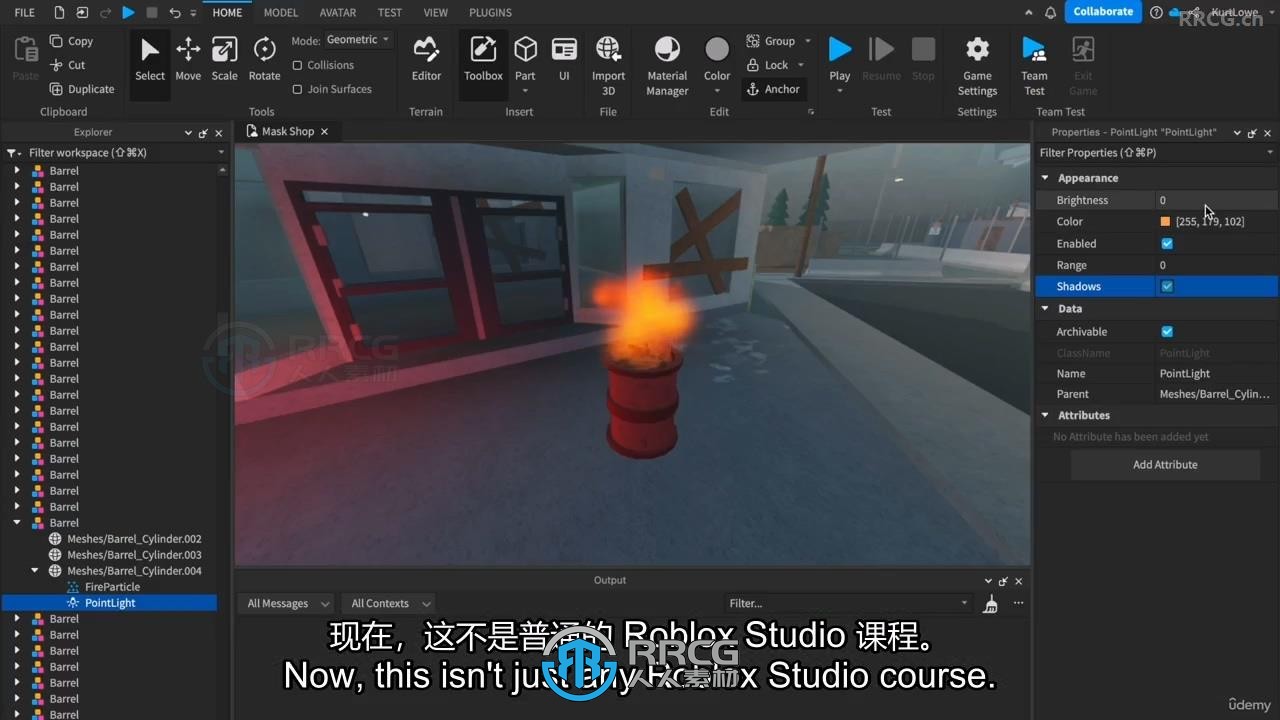Edit the Brightness value field
This screenshot has height=720, width=1280.
tap(1216, 200)
